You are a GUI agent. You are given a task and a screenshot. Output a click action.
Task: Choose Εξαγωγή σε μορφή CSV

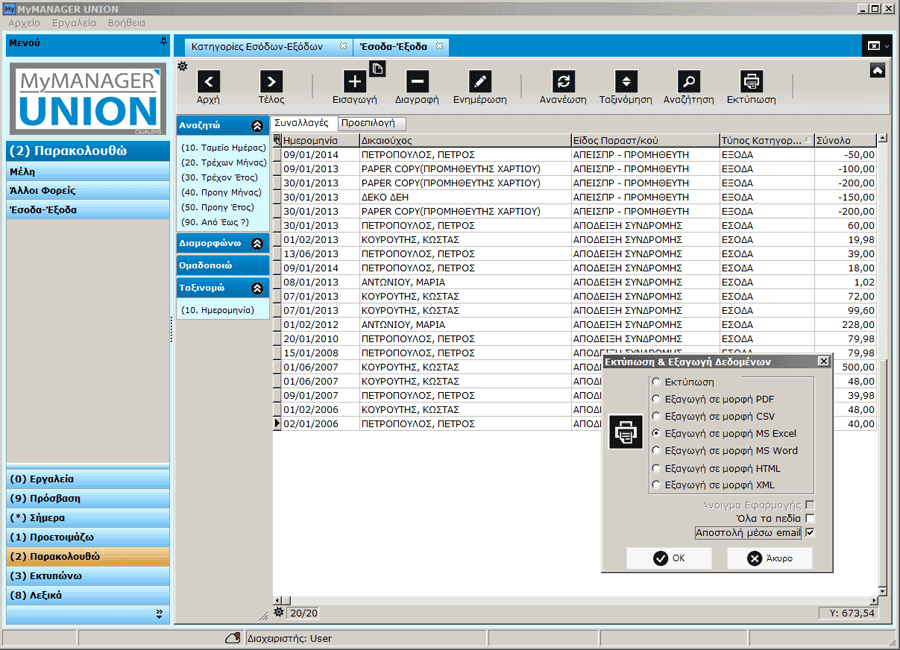coord(656,416)
